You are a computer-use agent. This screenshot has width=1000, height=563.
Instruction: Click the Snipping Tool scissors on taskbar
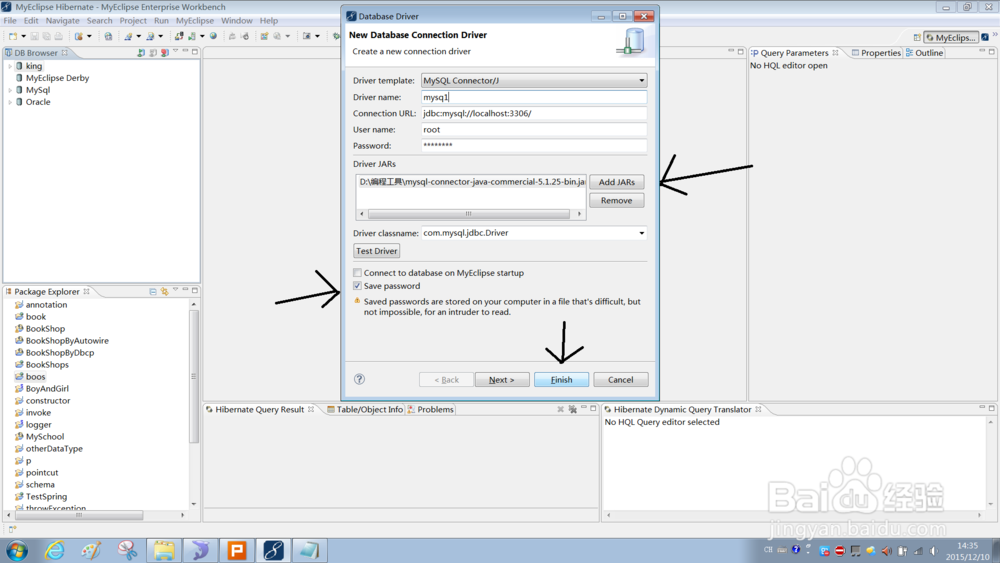click(128, 550)
